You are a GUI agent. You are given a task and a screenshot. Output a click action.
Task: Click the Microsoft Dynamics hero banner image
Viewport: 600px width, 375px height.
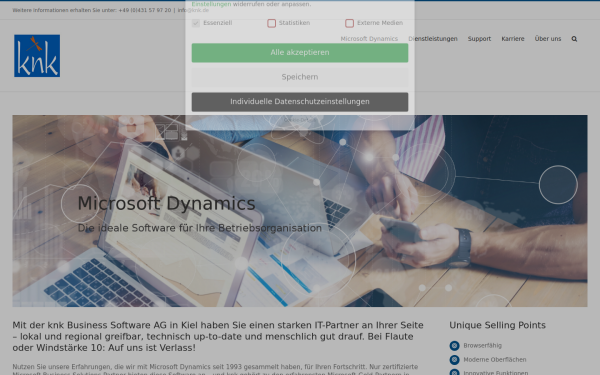click(x=300, y=211)
